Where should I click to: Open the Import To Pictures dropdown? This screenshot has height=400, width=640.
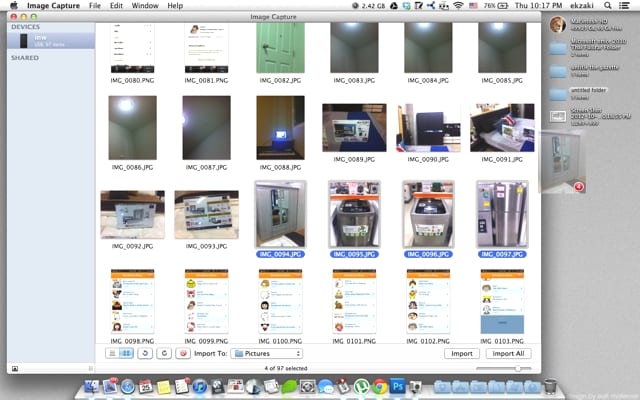tap(267, 353)
